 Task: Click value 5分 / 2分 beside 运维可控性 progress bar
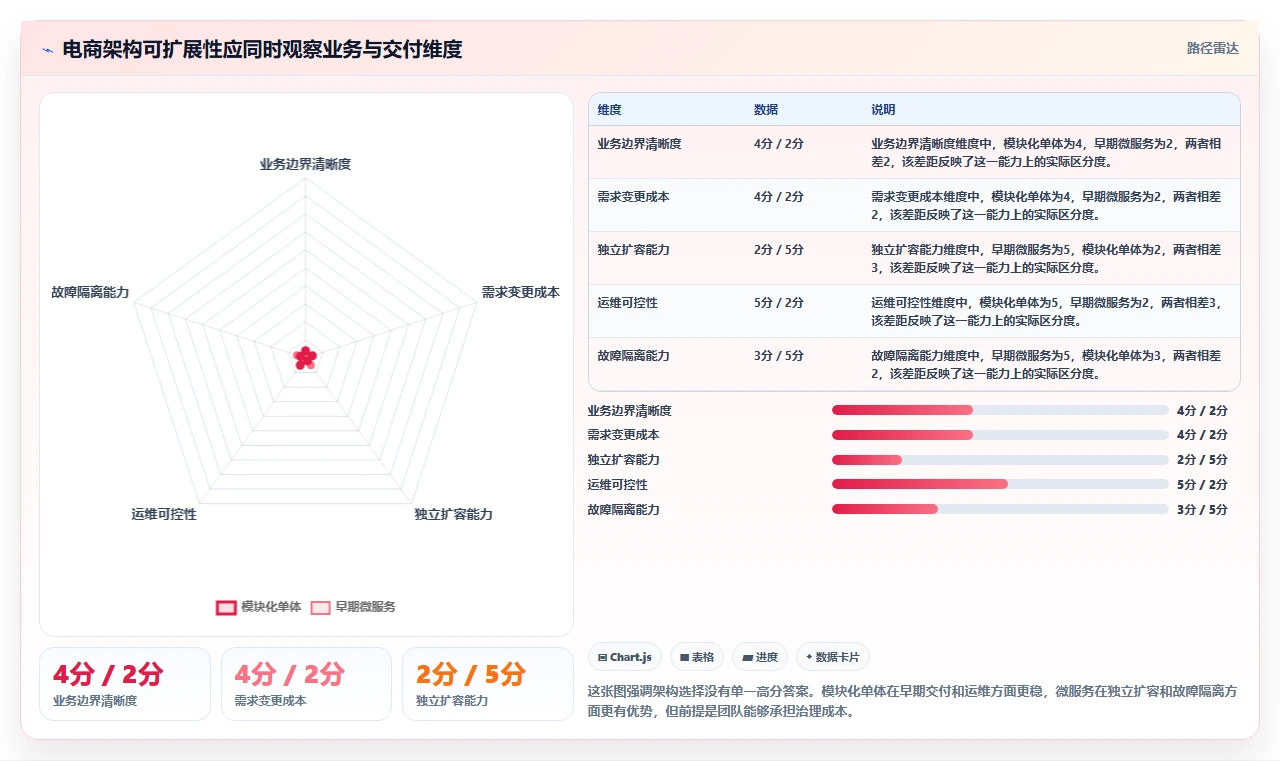point(1202,484)
